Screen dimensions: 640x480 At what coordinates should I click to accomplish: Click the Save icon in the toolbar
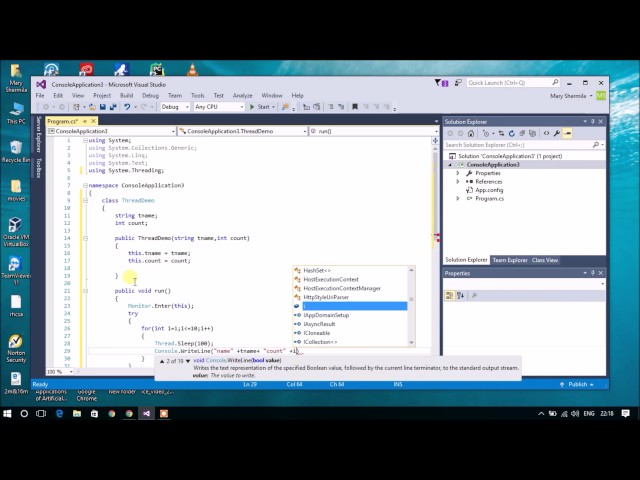103,107
